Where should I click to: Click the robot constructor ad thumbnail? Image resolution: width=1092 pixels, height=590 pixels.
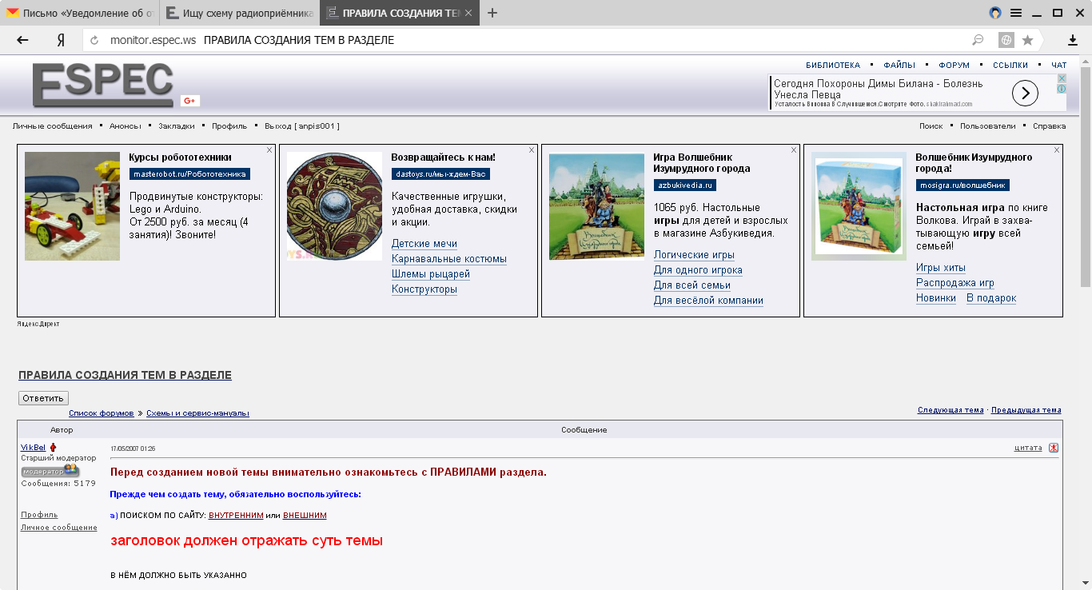[72, 206]
